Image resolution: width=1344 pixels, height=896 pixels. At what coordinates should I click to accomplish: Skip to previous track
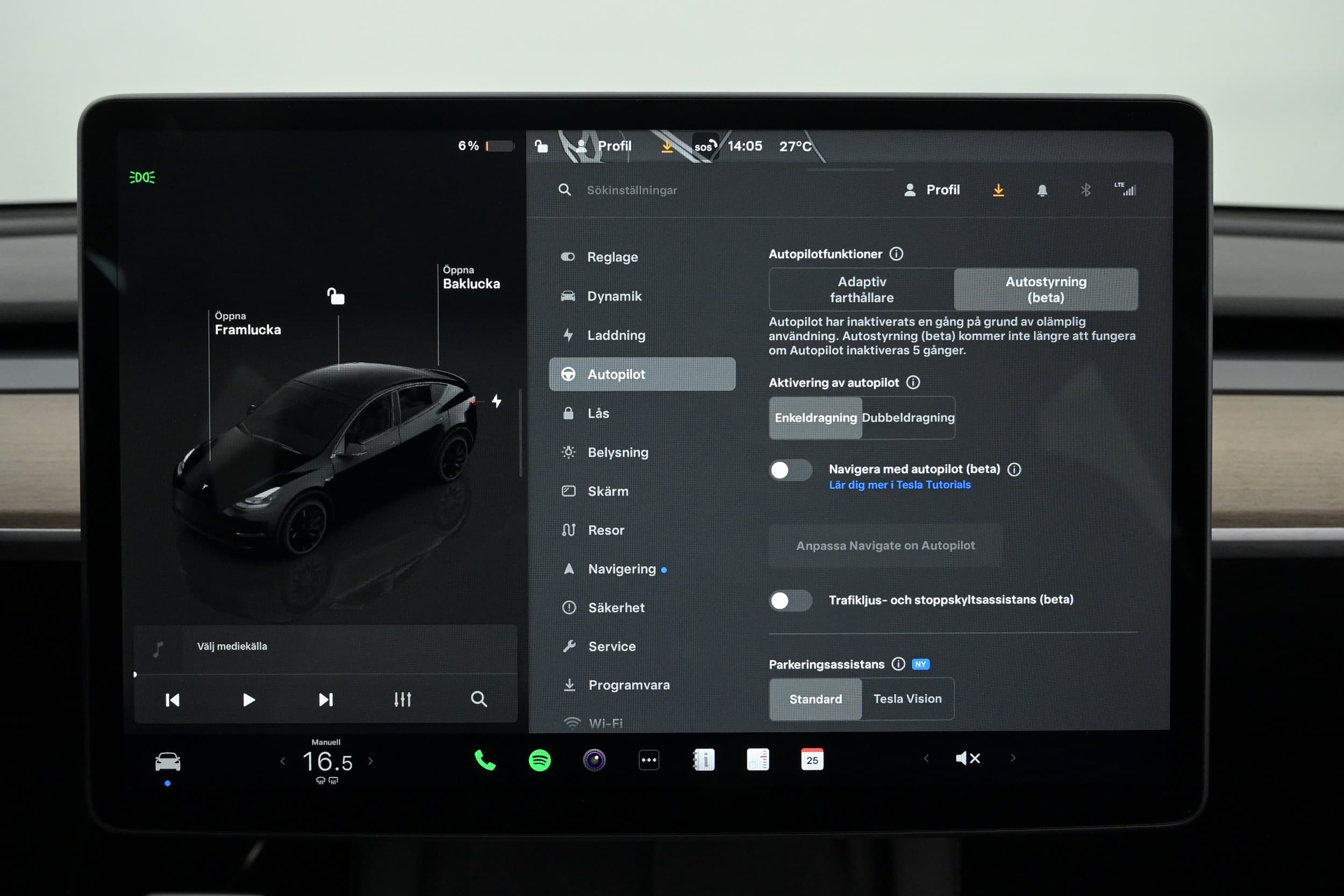click(172, 699)
